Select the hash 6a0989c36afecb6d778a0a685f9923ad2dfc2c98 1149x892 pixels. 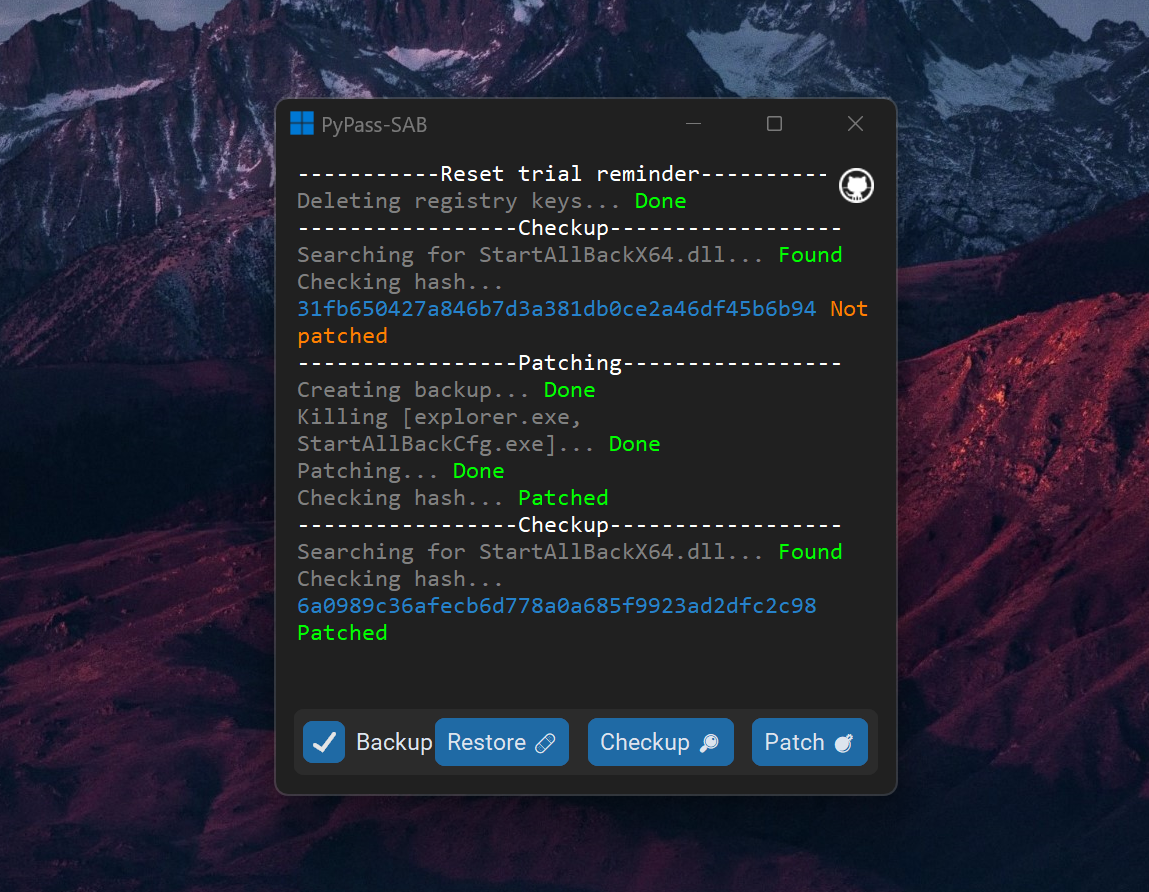[x=556, y=605]
